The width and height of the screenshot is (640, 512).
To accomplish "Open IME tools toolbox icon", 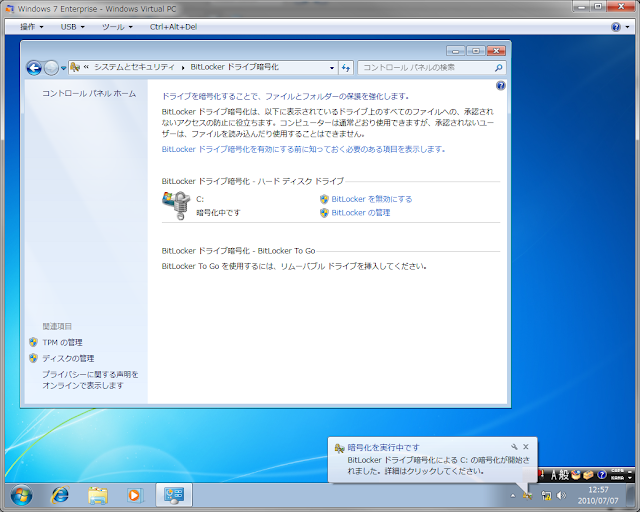I will click(588, 475).
